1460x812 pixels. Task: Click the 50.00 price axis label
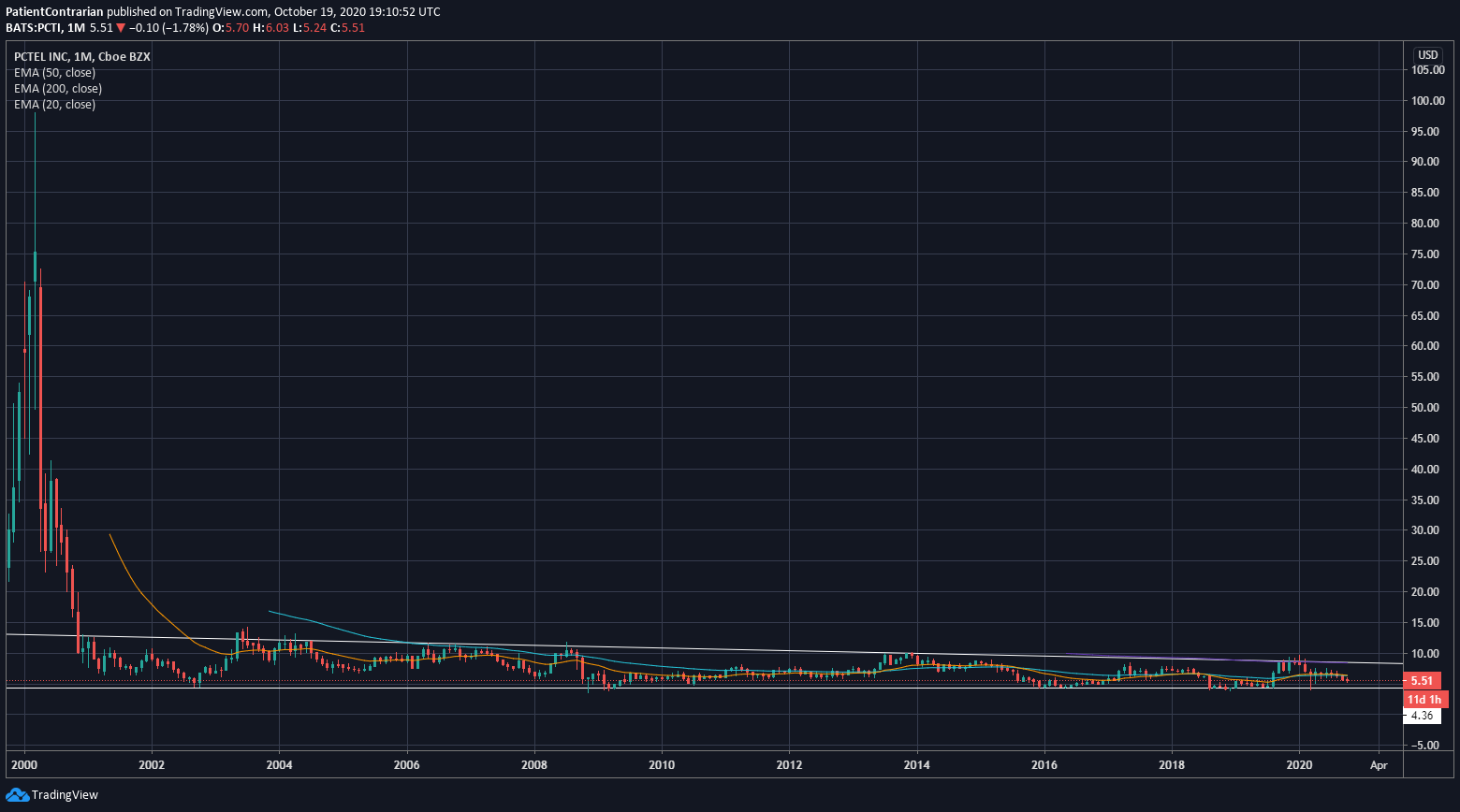(1427, 408)
